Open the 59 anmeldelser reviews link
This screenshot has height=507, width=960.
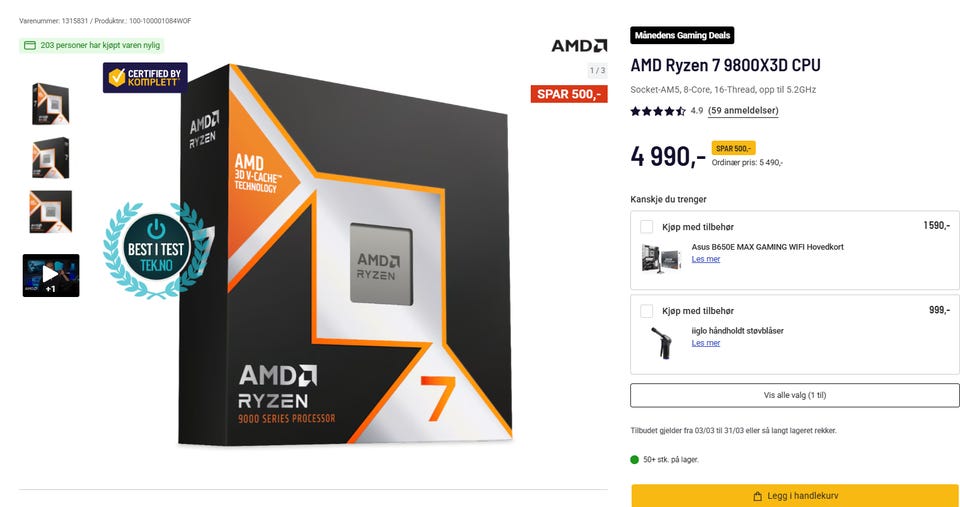[743, 111]
